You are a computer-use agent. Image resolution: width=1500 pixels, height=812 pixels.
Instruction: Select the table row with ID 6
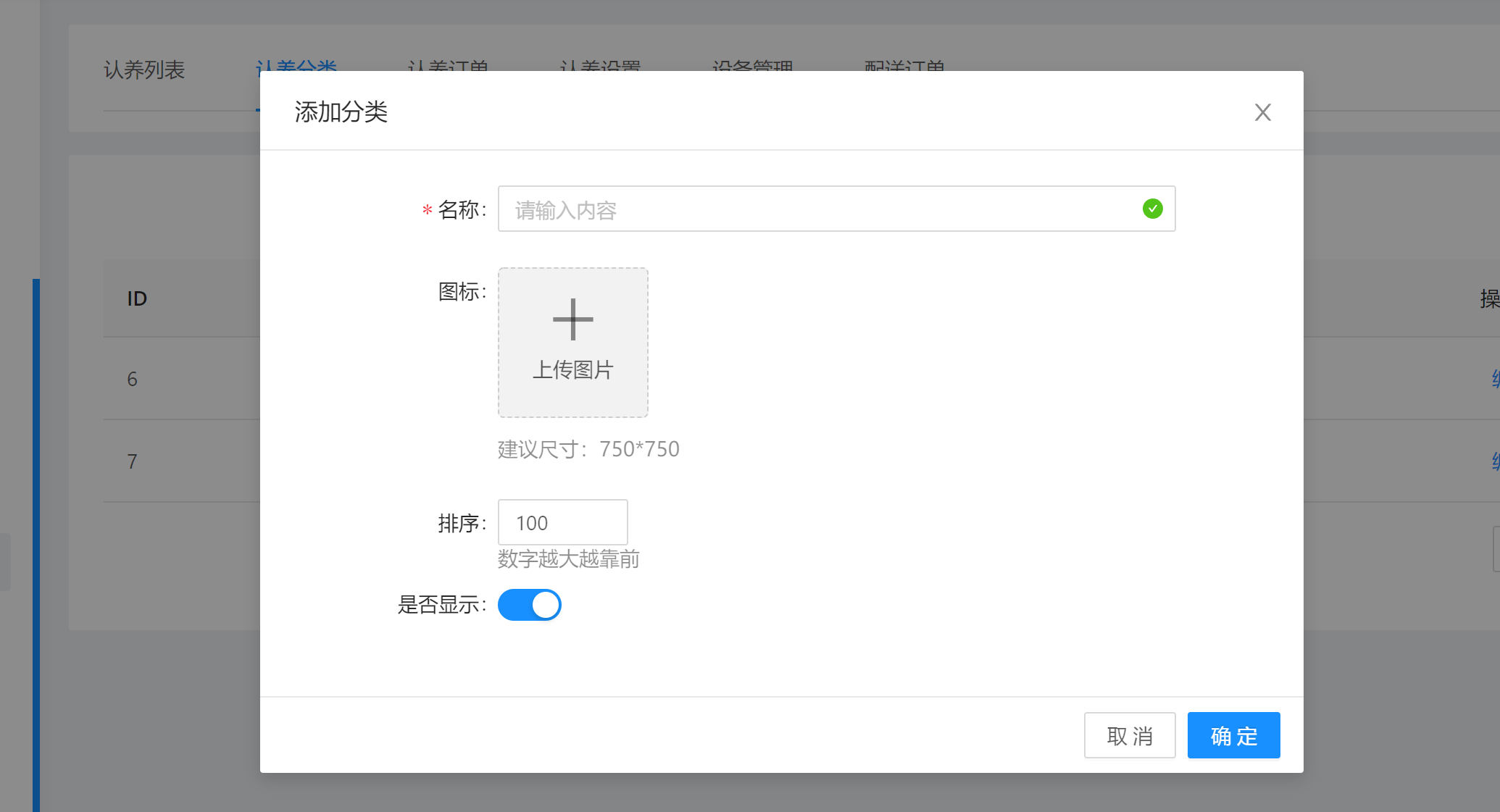tap(132, 379)
